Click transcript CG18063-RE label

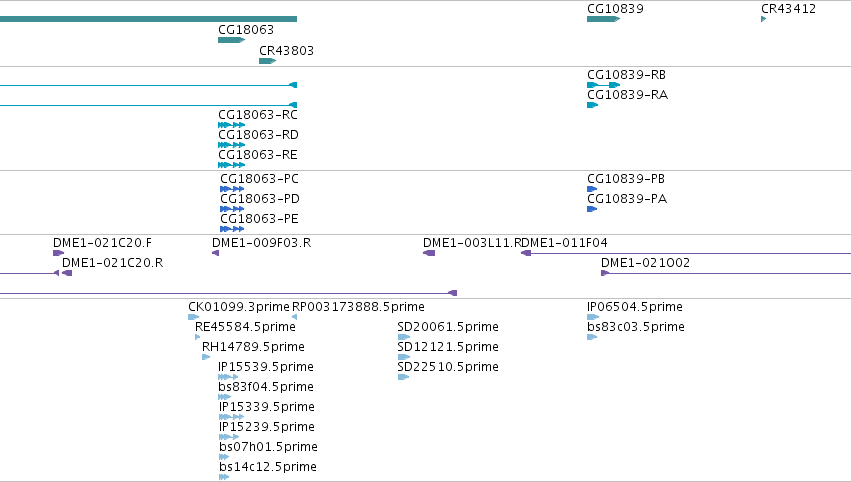tap(258, 155)
